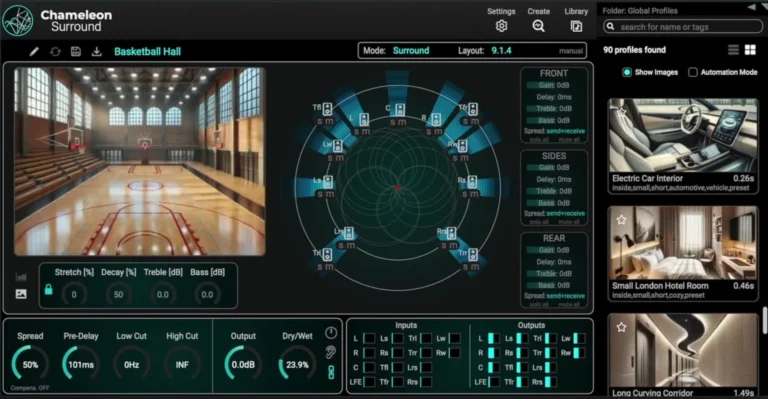Viewport: 768px width, 399px height.
Task: Click the chain link icon
Action: (x=331, y=372)
